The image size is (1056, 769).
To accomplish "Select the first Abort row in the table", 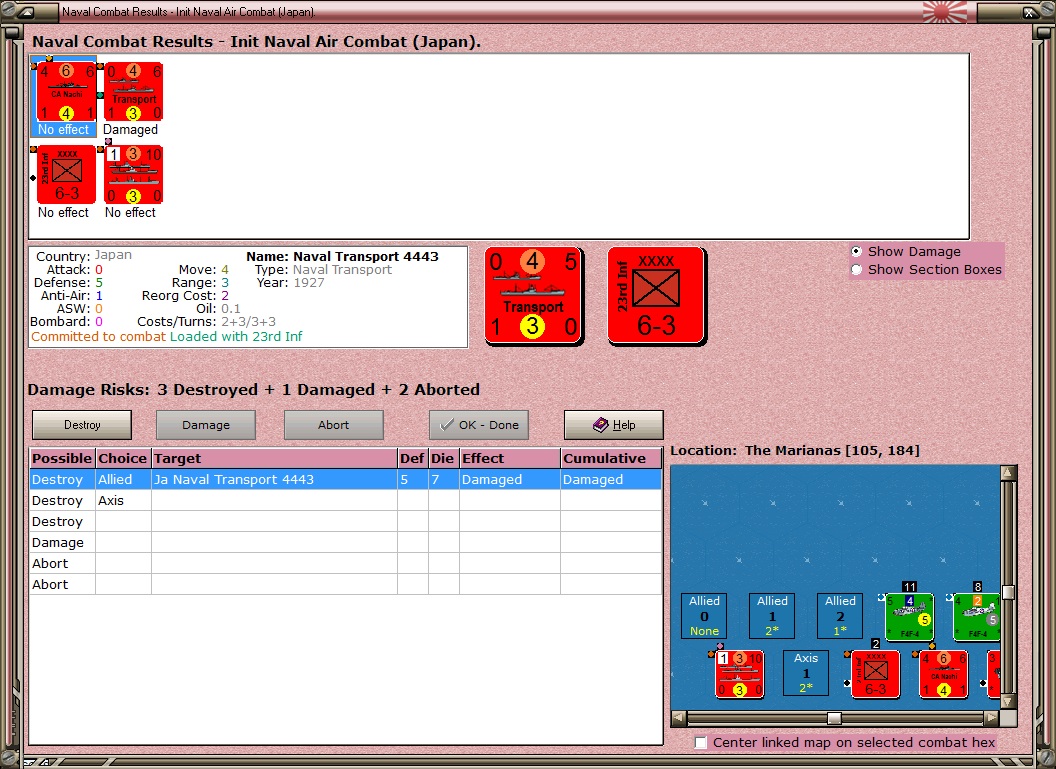I will (345, 563).
